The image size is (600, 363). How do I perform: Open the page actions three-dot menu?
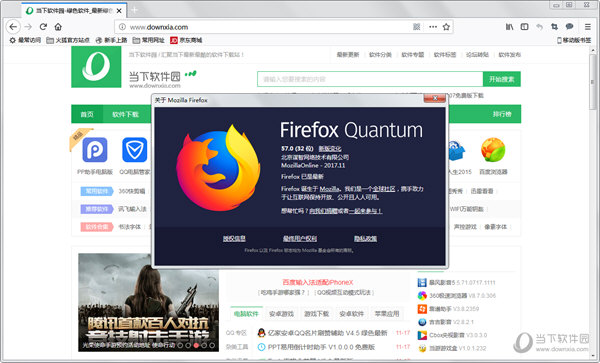coord(433,27)
